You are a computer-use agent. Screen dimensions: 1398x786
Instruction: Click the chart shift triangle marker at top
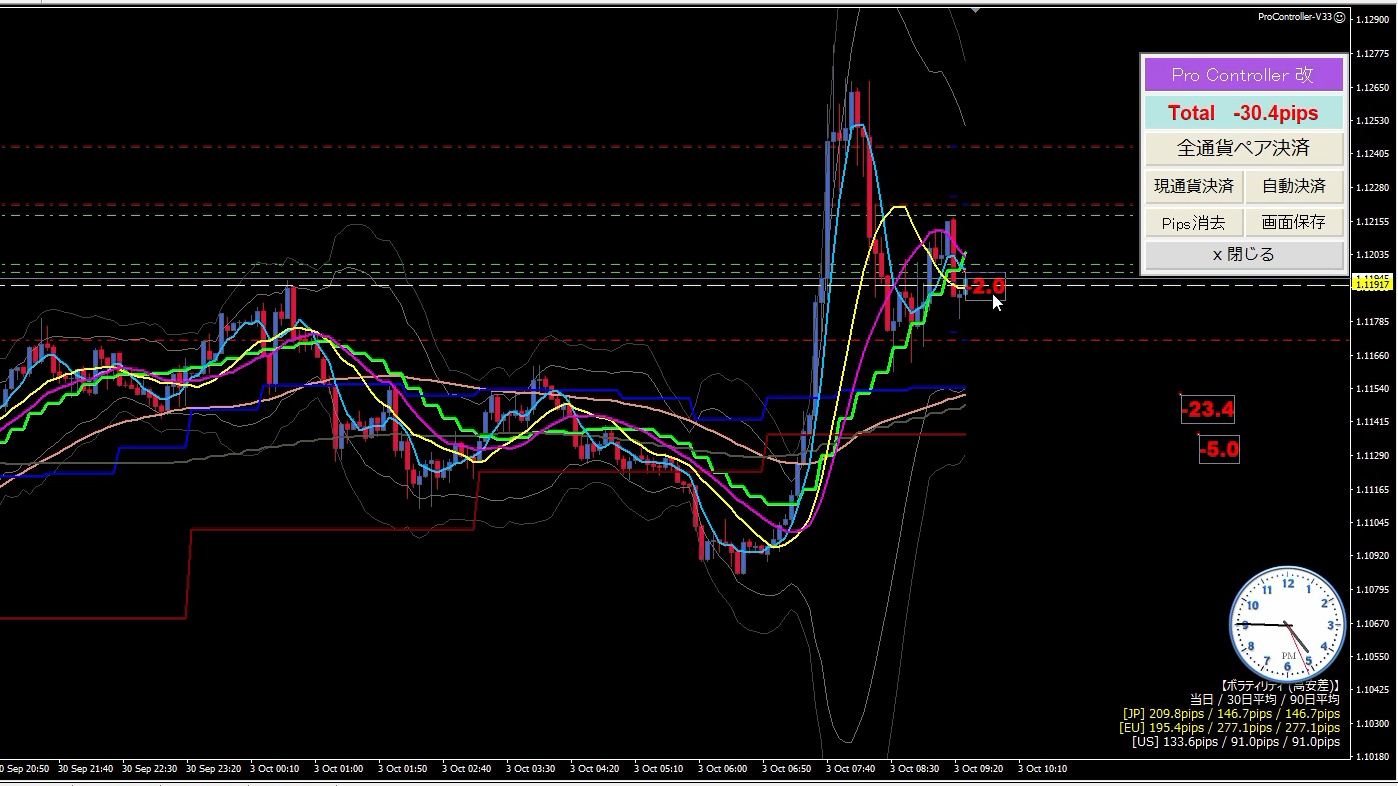click(x=974, y=9)
